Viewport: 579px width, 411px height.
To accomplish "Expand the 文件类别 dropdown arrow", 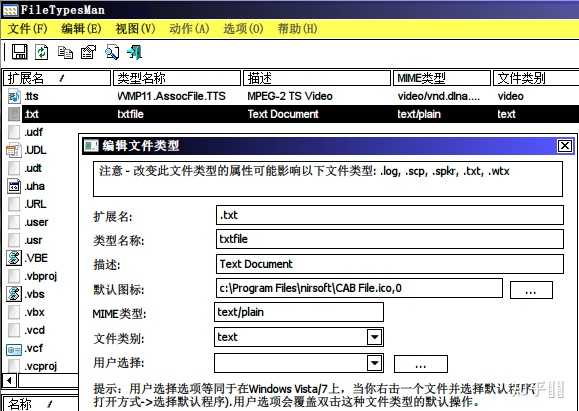I will coord(374,337).
